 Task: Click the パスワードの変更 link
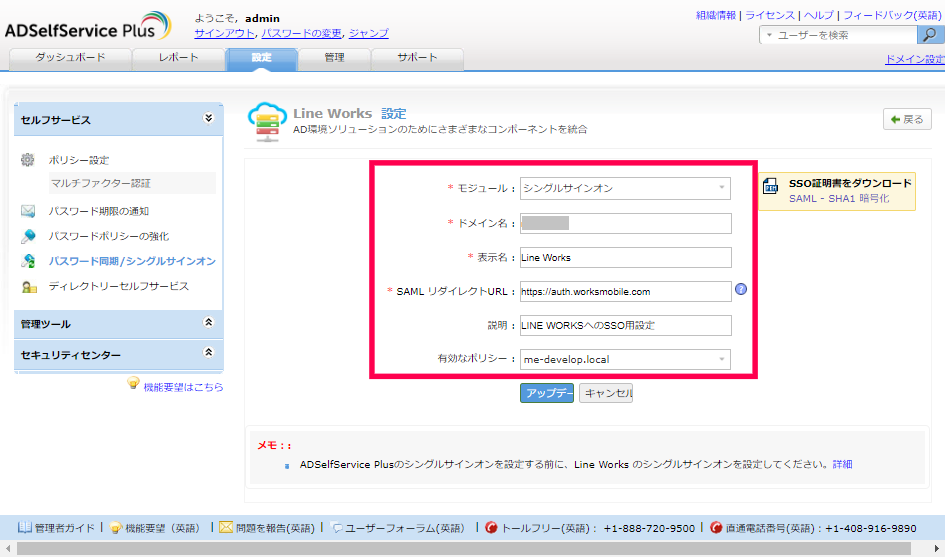pyautogui.click(x=301, y=33)
